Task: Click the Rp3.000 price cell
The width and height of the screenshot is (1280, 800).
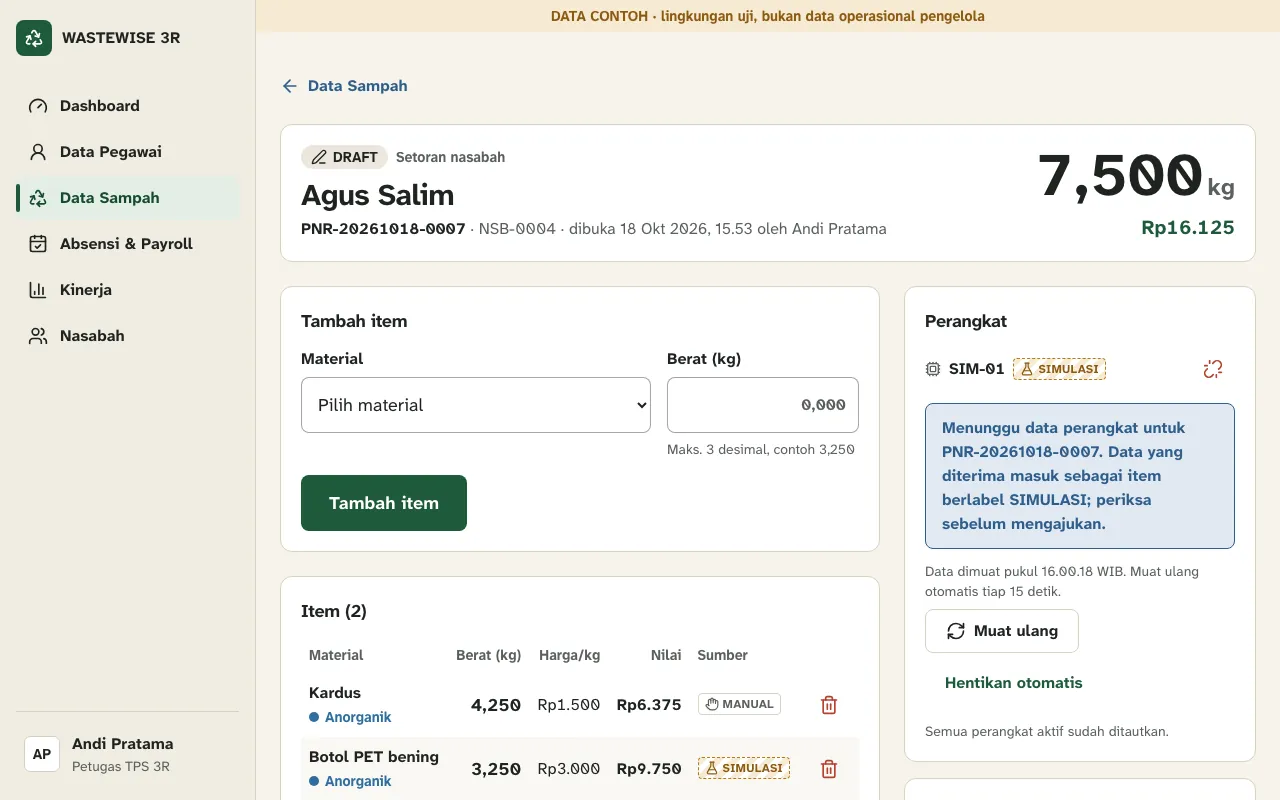Action: (569, 769)
